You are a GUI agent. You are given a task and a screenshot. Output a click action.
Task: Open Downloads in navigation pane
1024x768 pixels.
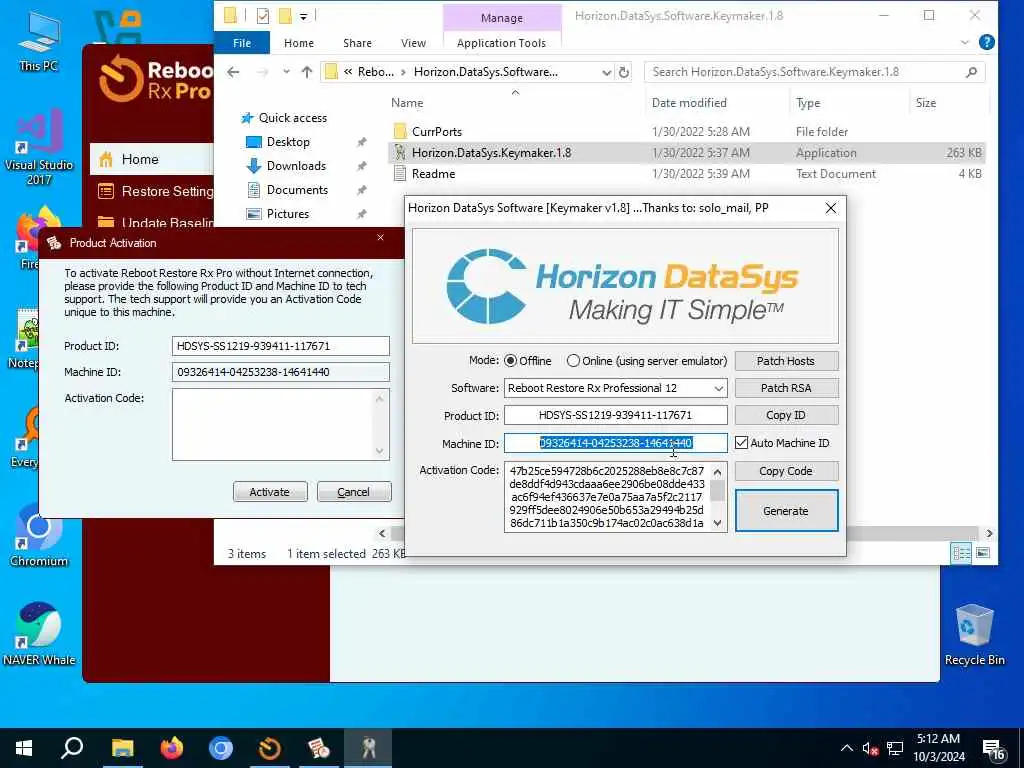pyautogui.click(x=296, y=166)
